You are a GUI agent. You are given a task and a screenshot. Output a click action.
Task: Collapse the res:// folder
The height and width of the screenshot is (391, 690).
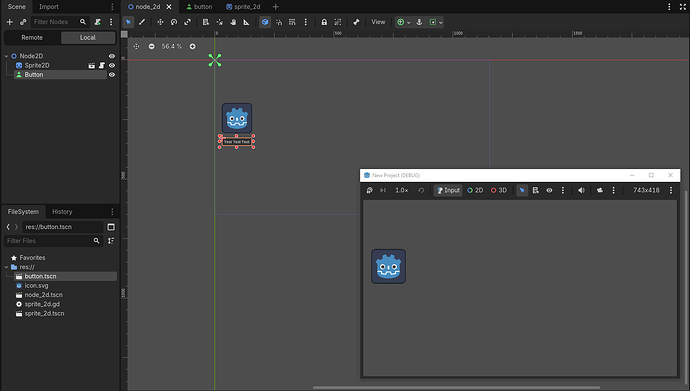point(7,267)
